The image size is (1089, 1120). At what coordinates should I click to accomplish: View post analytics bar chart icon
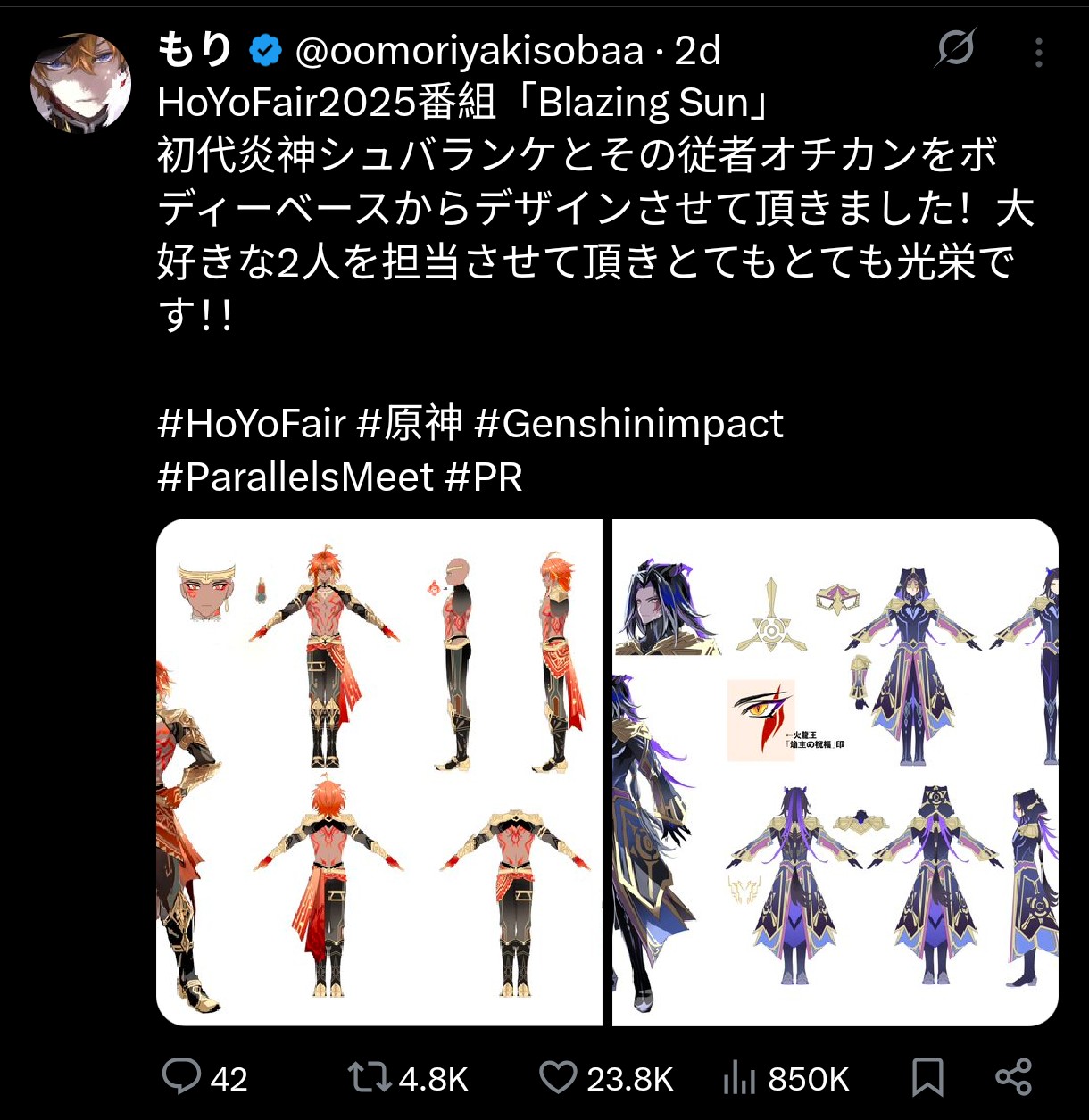pyautogui.click(x=739, y=1078)
